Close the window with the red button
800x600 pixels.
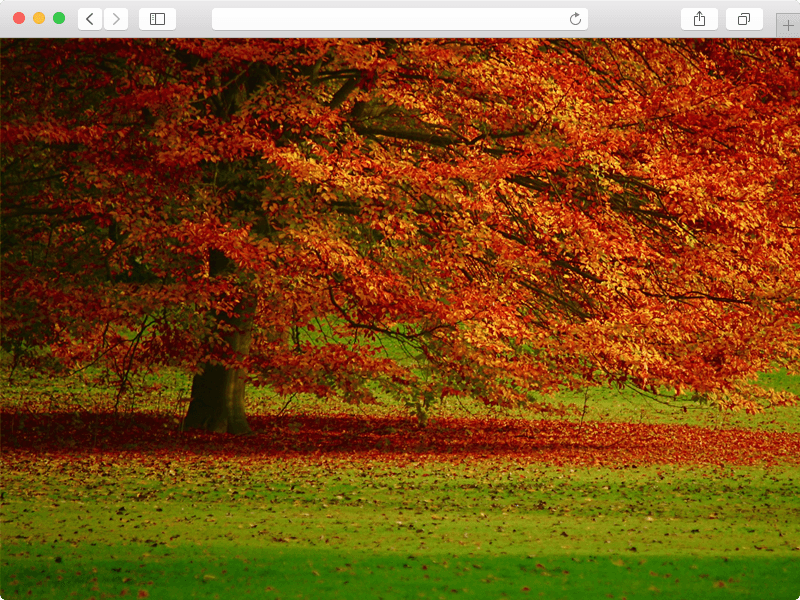[x=19, y=18]
